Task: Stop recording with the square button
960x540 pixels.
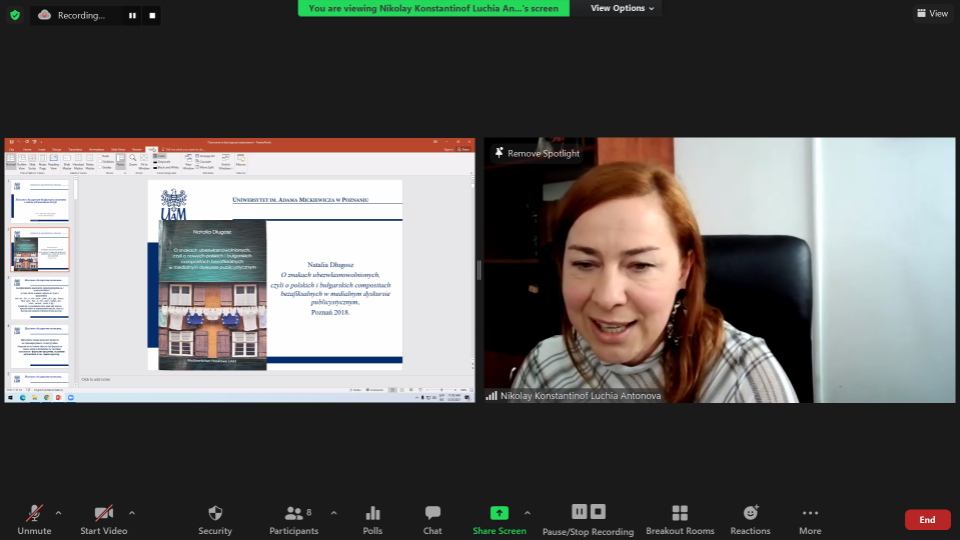Action: (x=152, y=15)
